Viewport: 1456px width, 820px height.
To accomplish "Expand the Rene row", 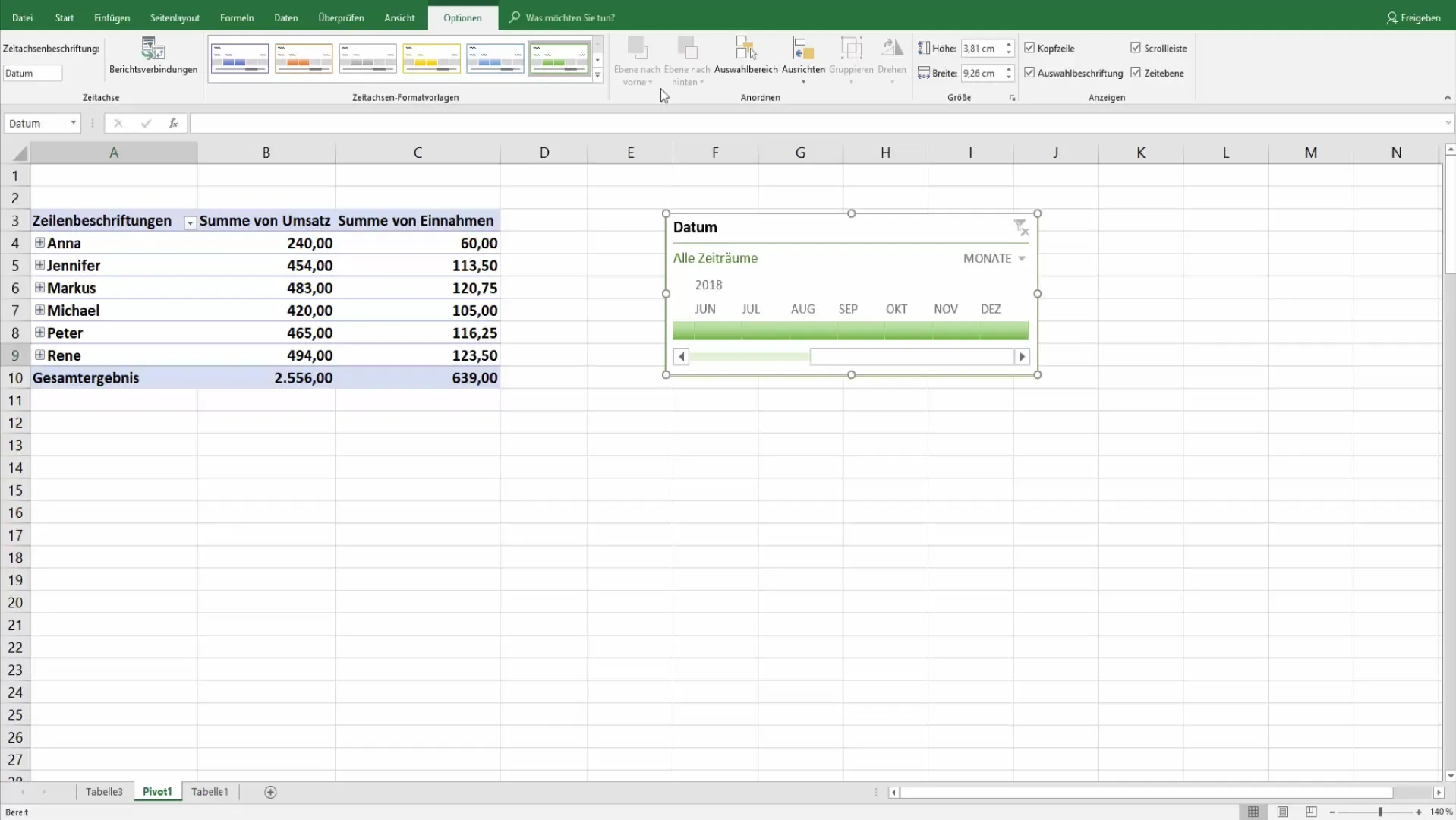I will pos(39,355).
